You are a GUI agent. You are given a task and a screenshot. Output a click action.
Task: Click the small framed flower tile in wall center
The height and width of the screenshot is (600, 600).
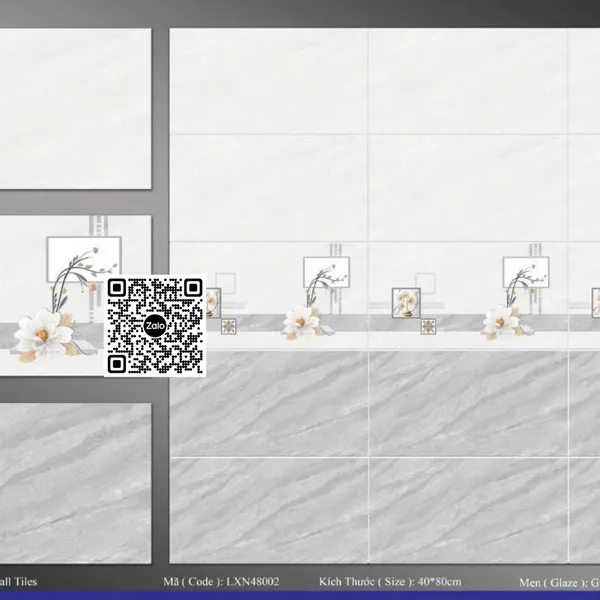407,297
